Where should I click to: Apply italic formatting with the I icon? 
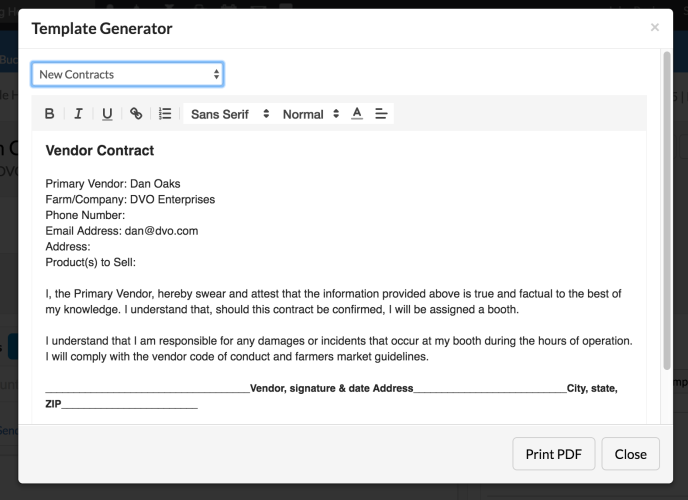(x=78, y=114)
